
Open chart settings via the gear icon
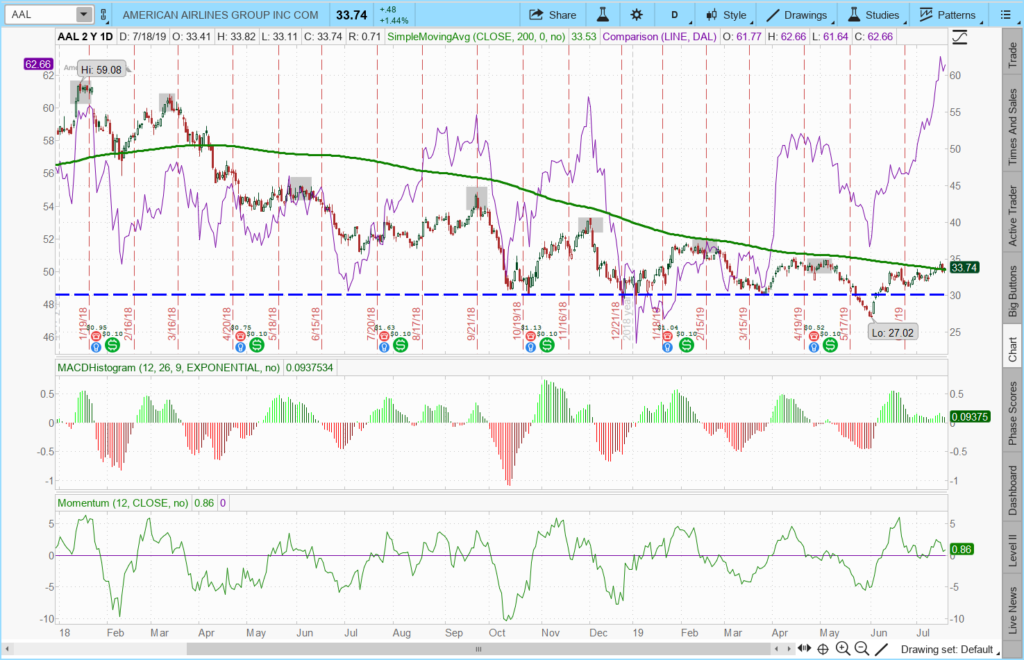(637, 15)
